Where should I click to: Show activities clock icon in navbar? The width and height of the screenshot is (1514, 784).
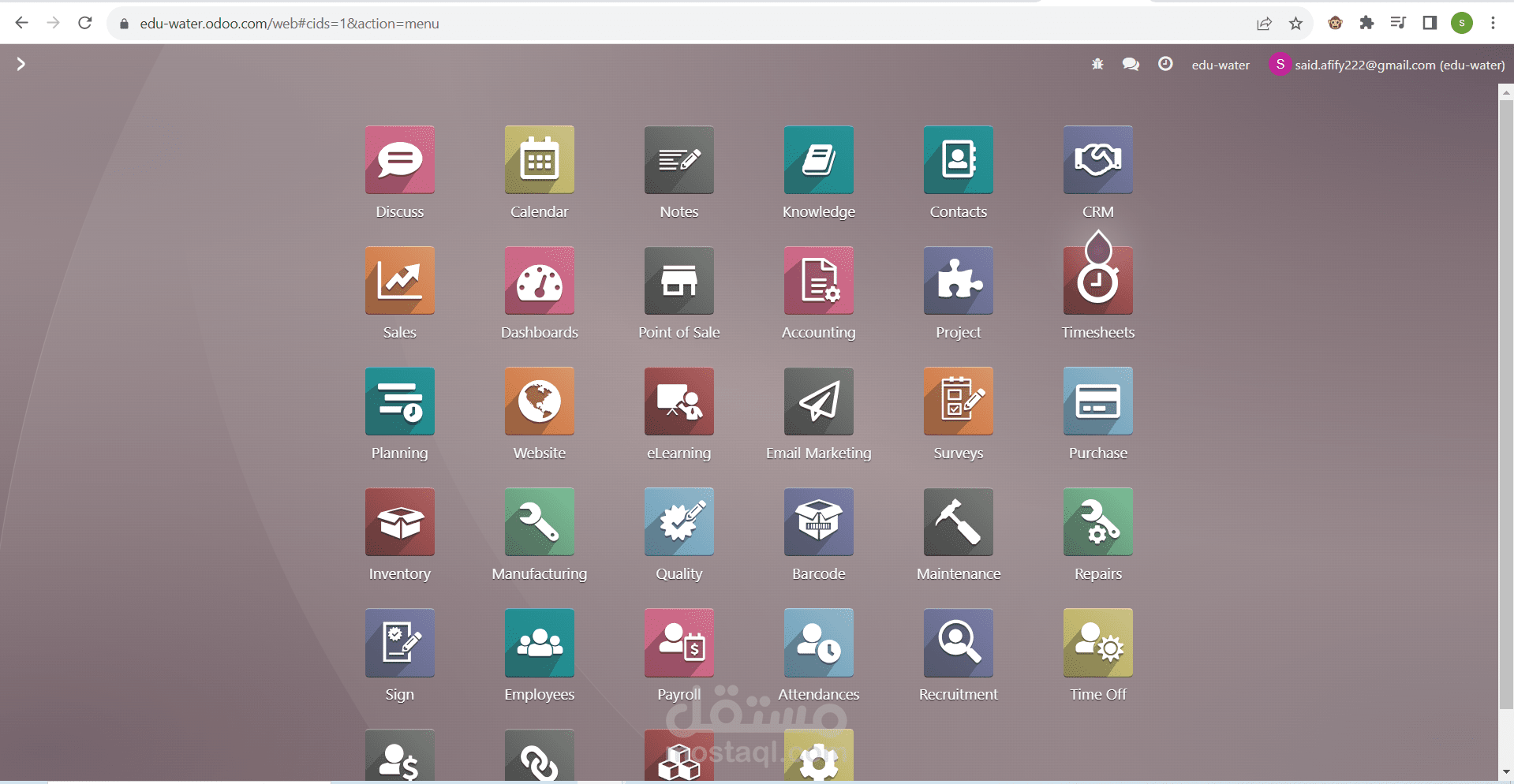1165,64
